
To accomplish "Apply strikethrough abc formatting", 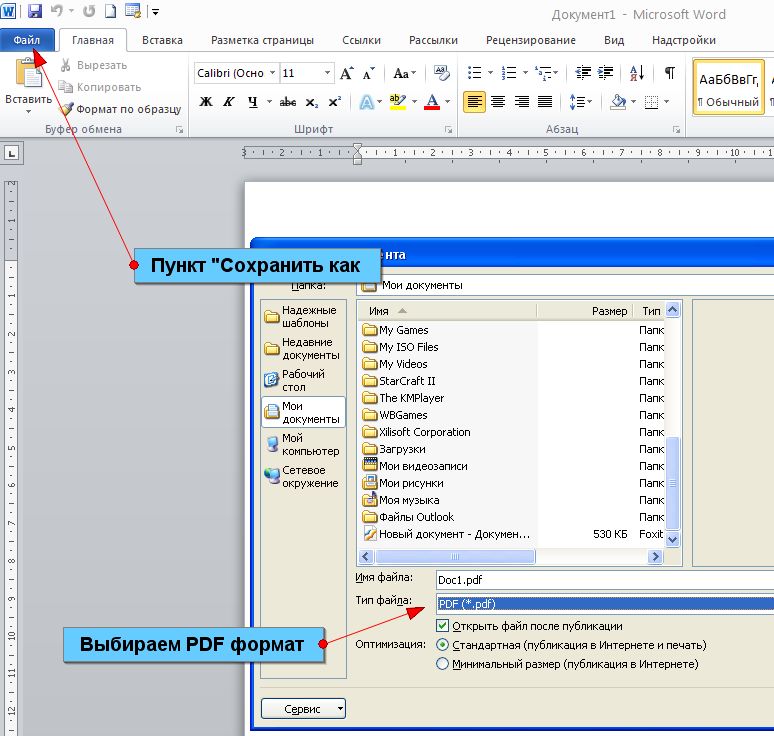I will (288, 102).
